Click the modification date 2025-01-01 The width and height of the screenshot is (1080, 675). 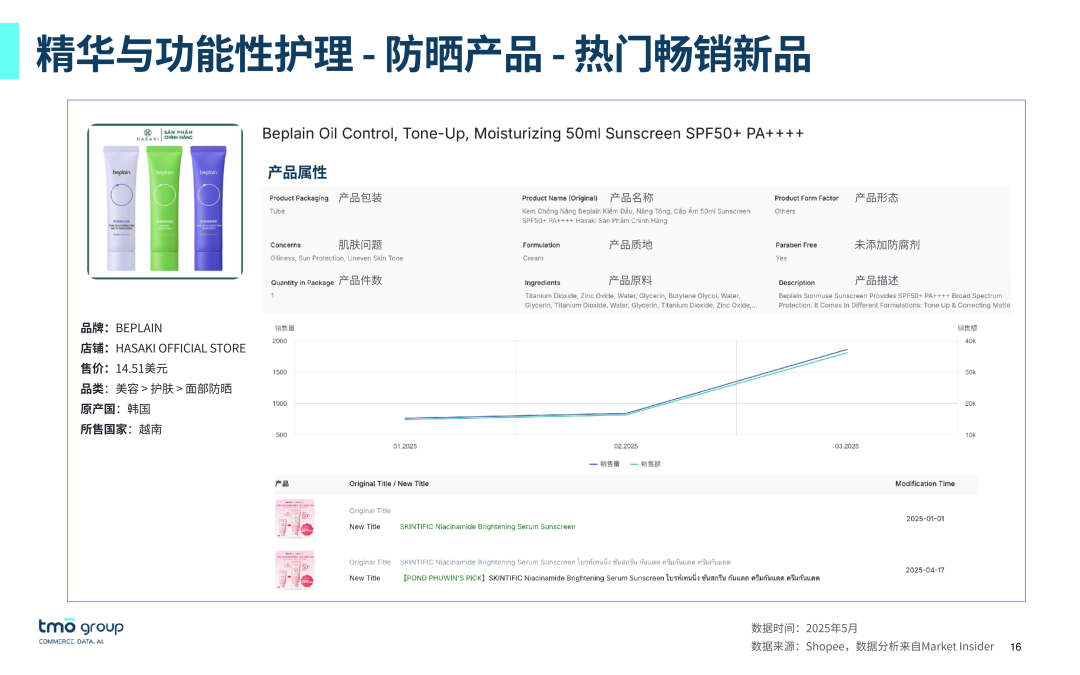point(925,519)
